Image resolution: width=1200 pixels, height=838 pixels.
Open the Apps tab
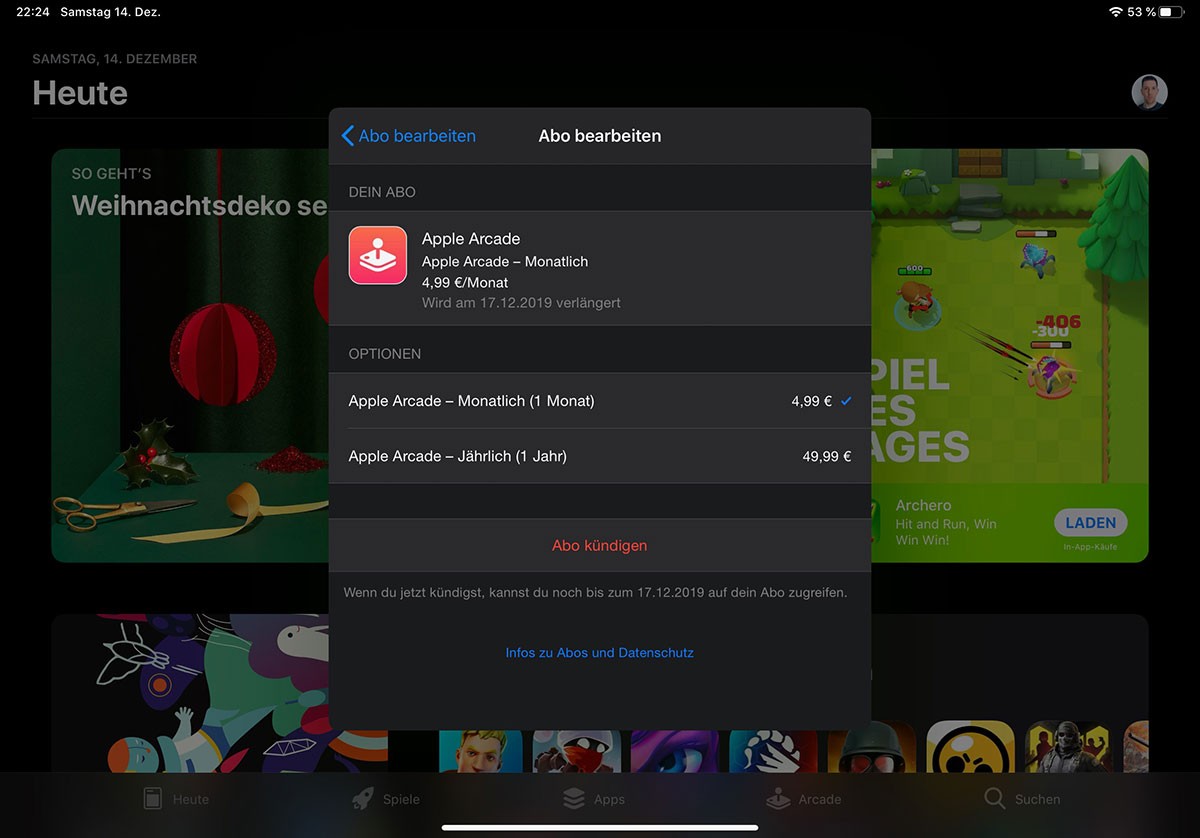(594, 799)
